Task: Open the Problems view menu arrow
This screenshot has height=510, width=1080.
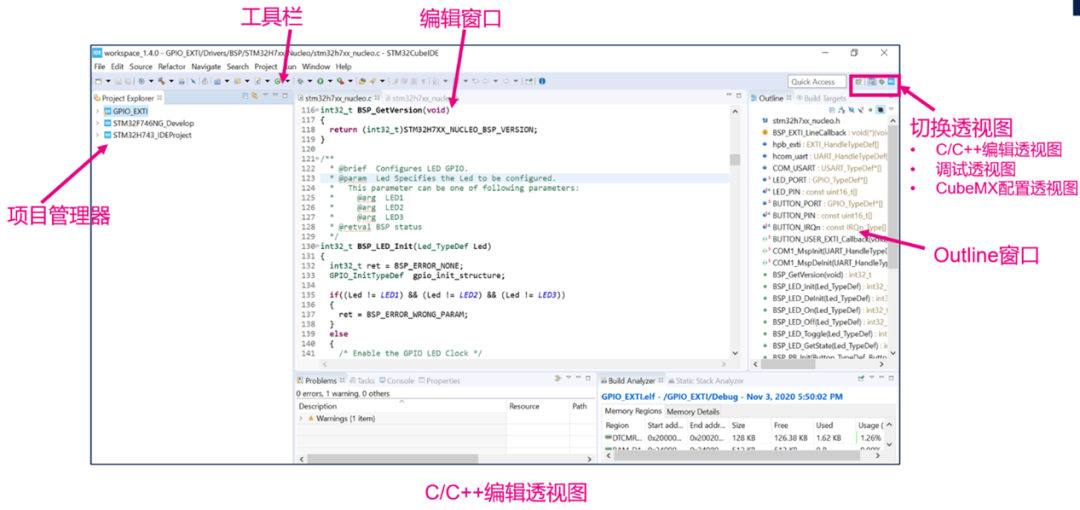Action: [x=569, y=377]
